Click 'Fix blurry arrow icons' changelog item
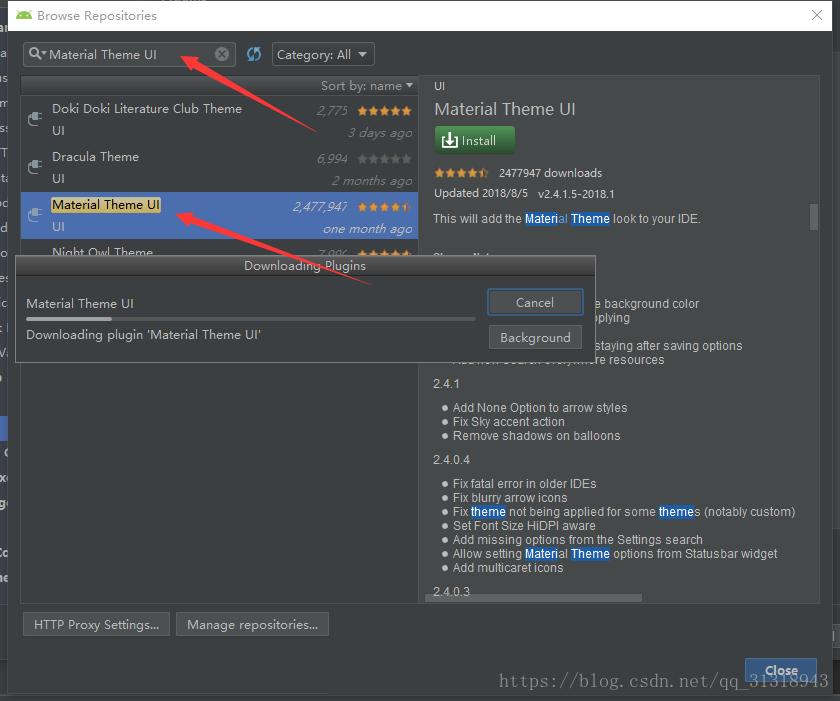Image resolution: width=840 pixels, height=701 pixels. pos(509,498)
